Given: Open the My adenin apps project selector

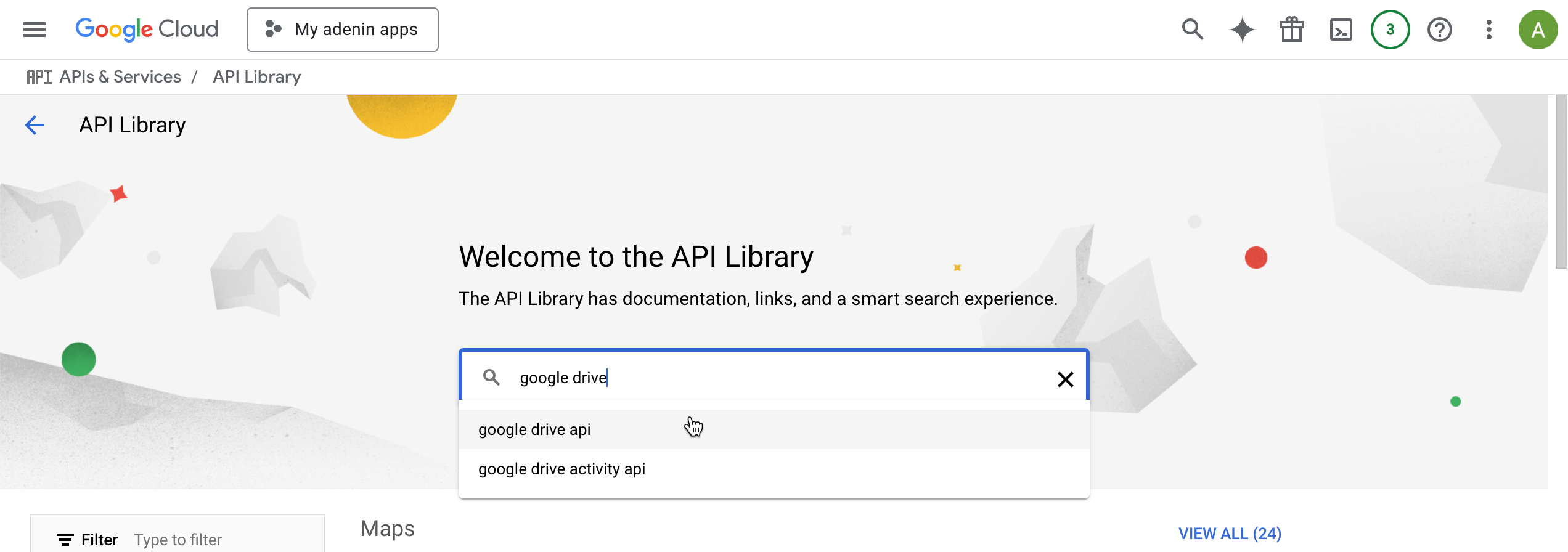Looking at the screenshot, I should pyautogui.click(x=343, y=30).
